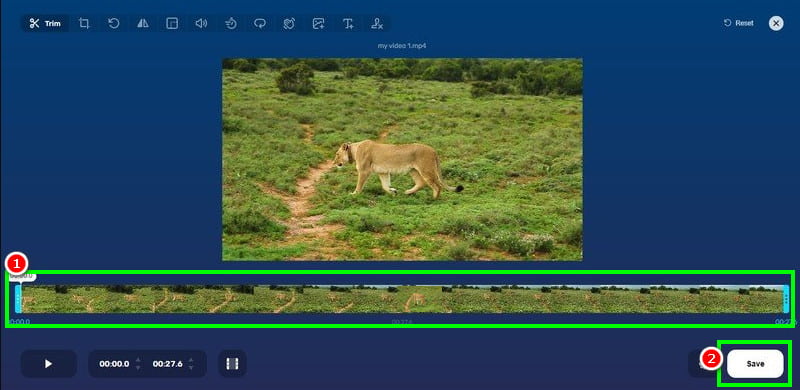800x390 pixels.
Task: Click the middle of the timeline filmstrip
Action: coord(402,299)
